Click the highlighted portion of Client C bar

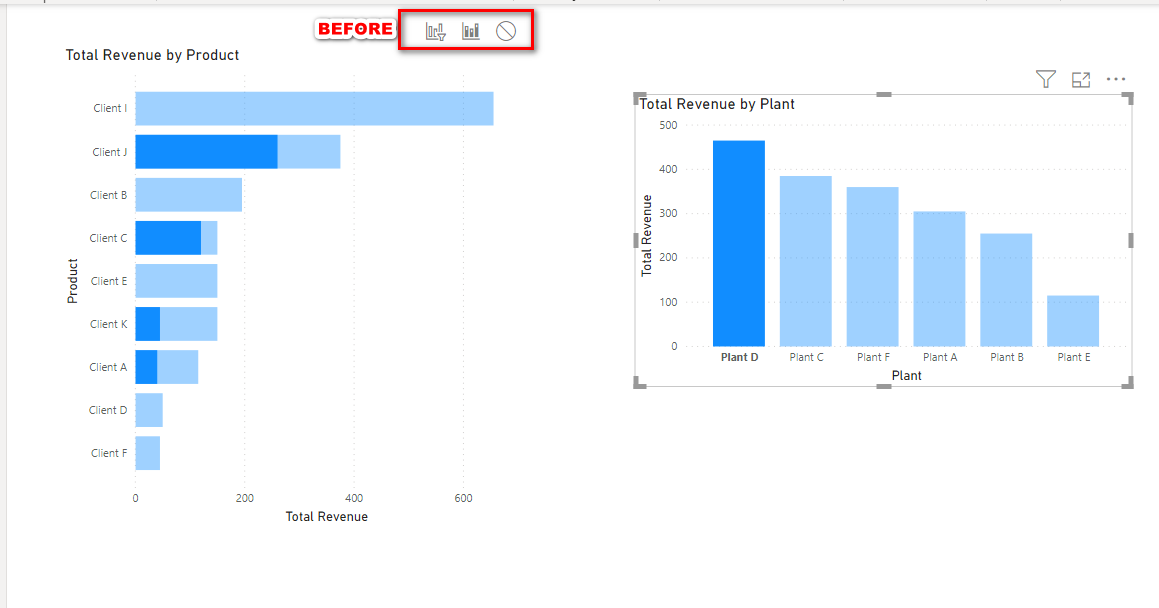[x=168, y=238]
